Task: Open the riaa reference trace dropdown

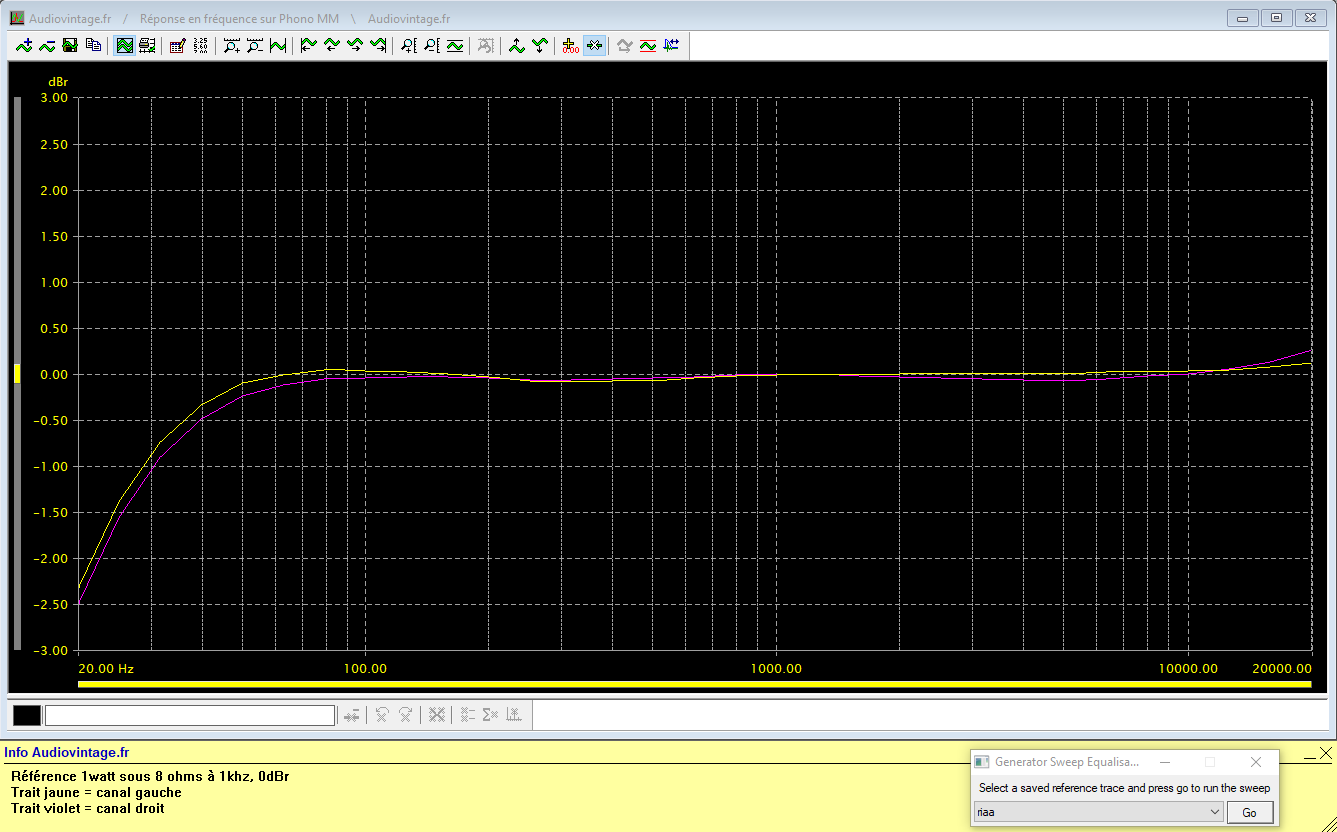Action: 1099,812
